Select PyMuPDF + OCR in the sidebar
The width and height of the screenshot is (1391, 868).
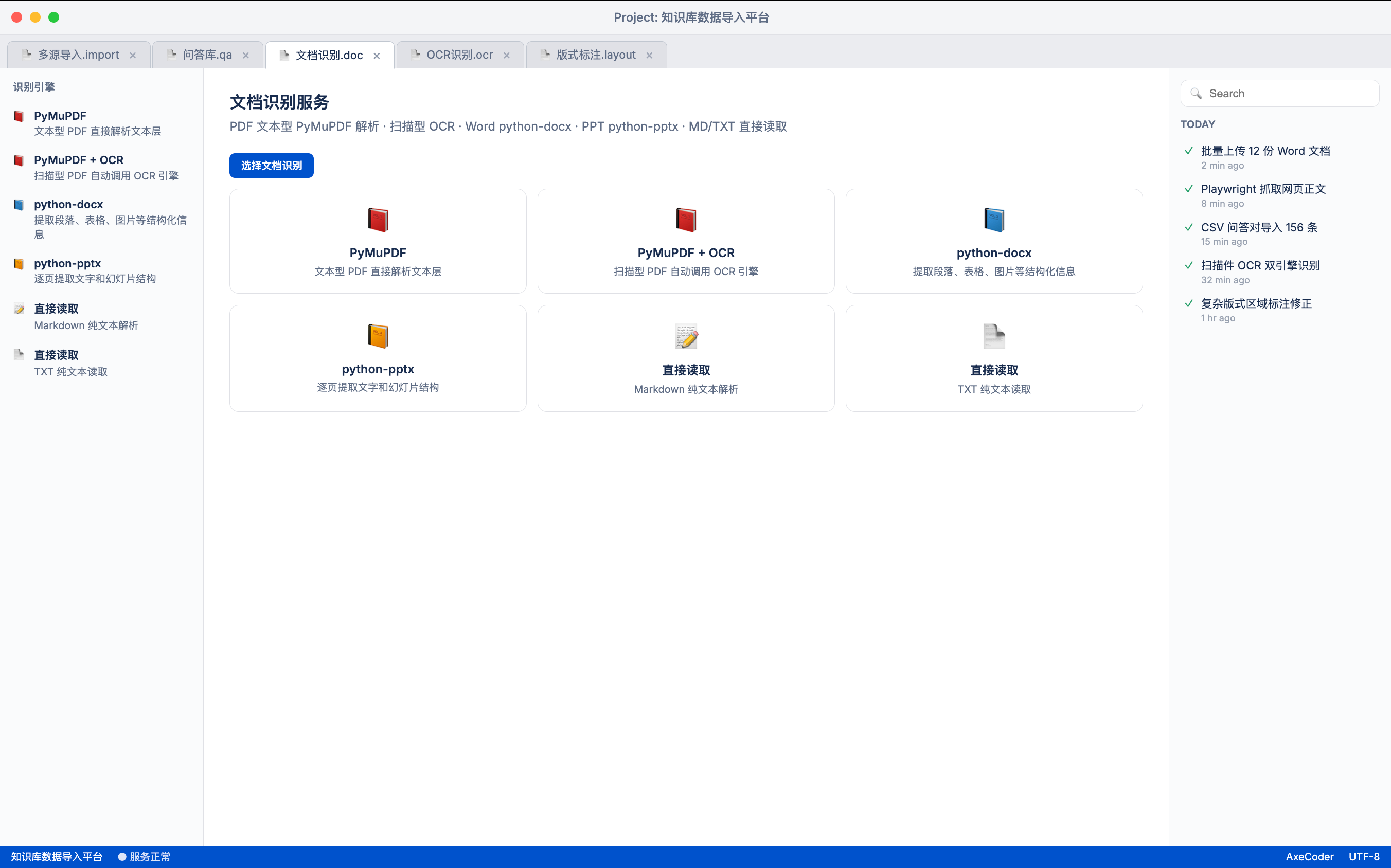(101, 168)
